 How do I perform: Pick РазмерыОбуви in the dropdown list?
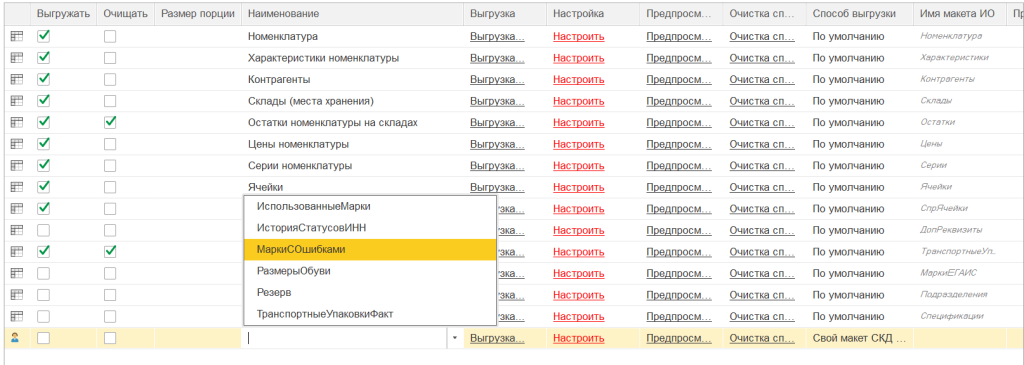[x=370, y=271]
